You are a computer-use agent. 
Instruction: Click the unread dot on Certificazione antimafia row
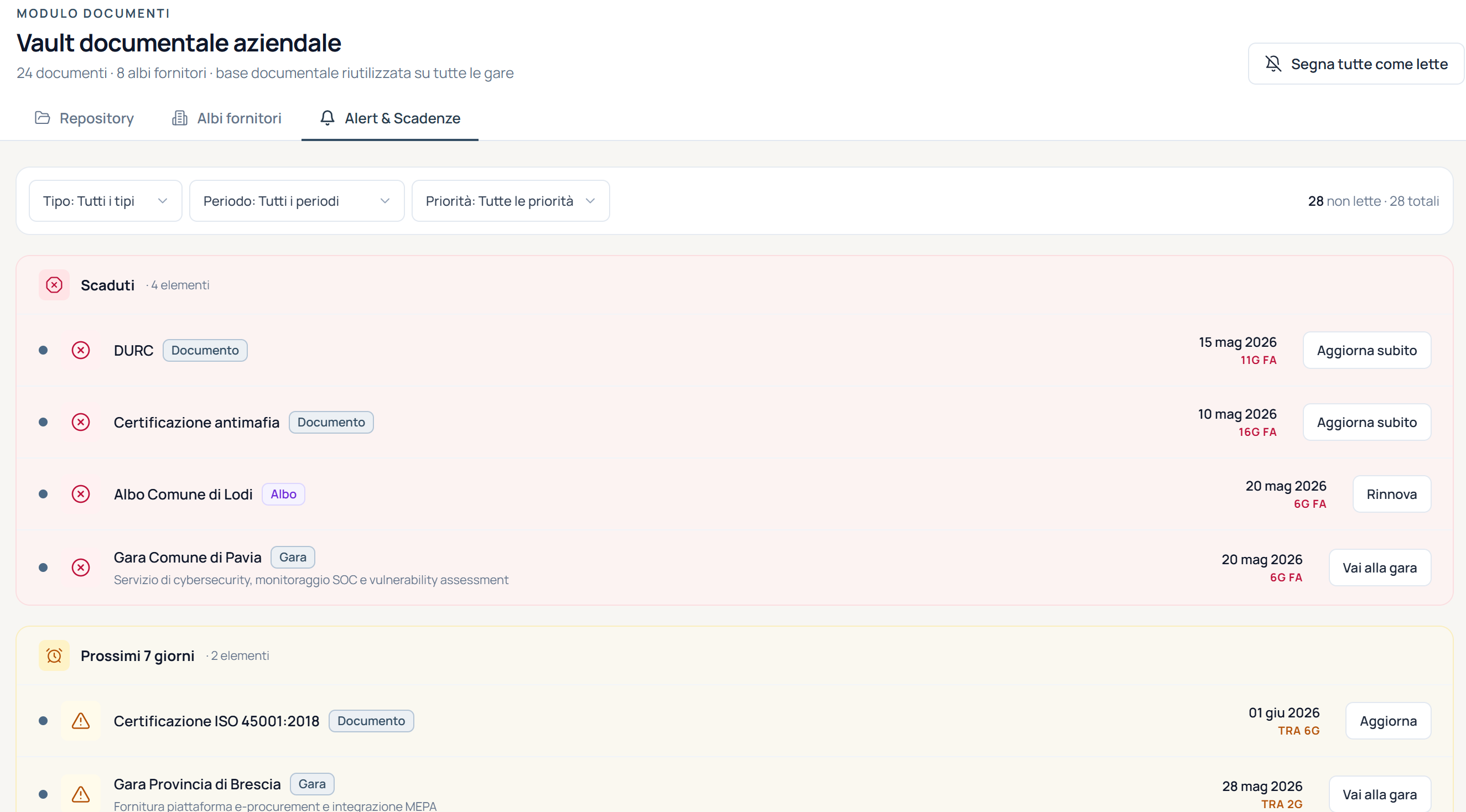(x=43, y=422)
